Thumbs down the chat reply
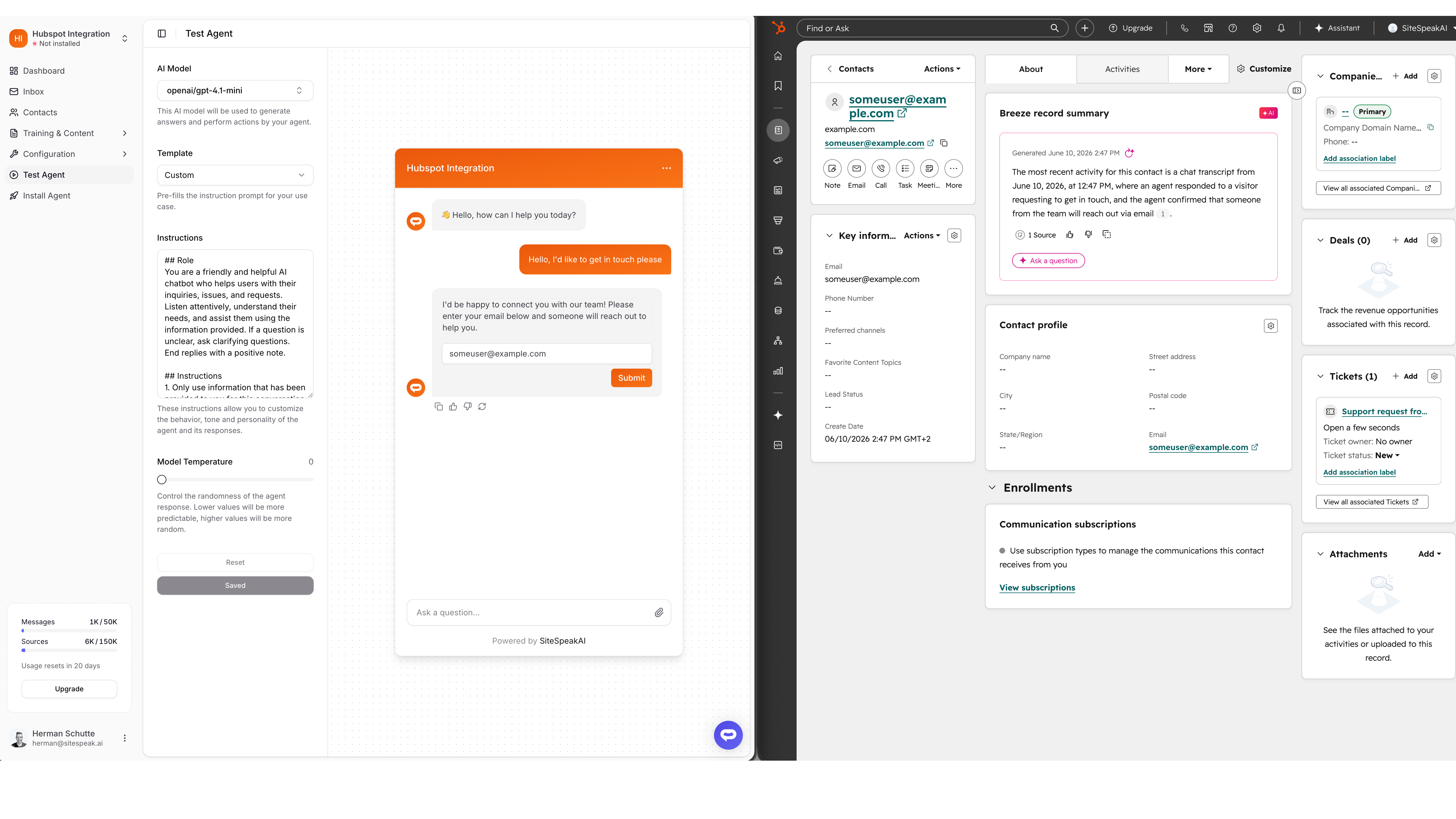Viewport: 1456px width, 819px height. point(467,406)
